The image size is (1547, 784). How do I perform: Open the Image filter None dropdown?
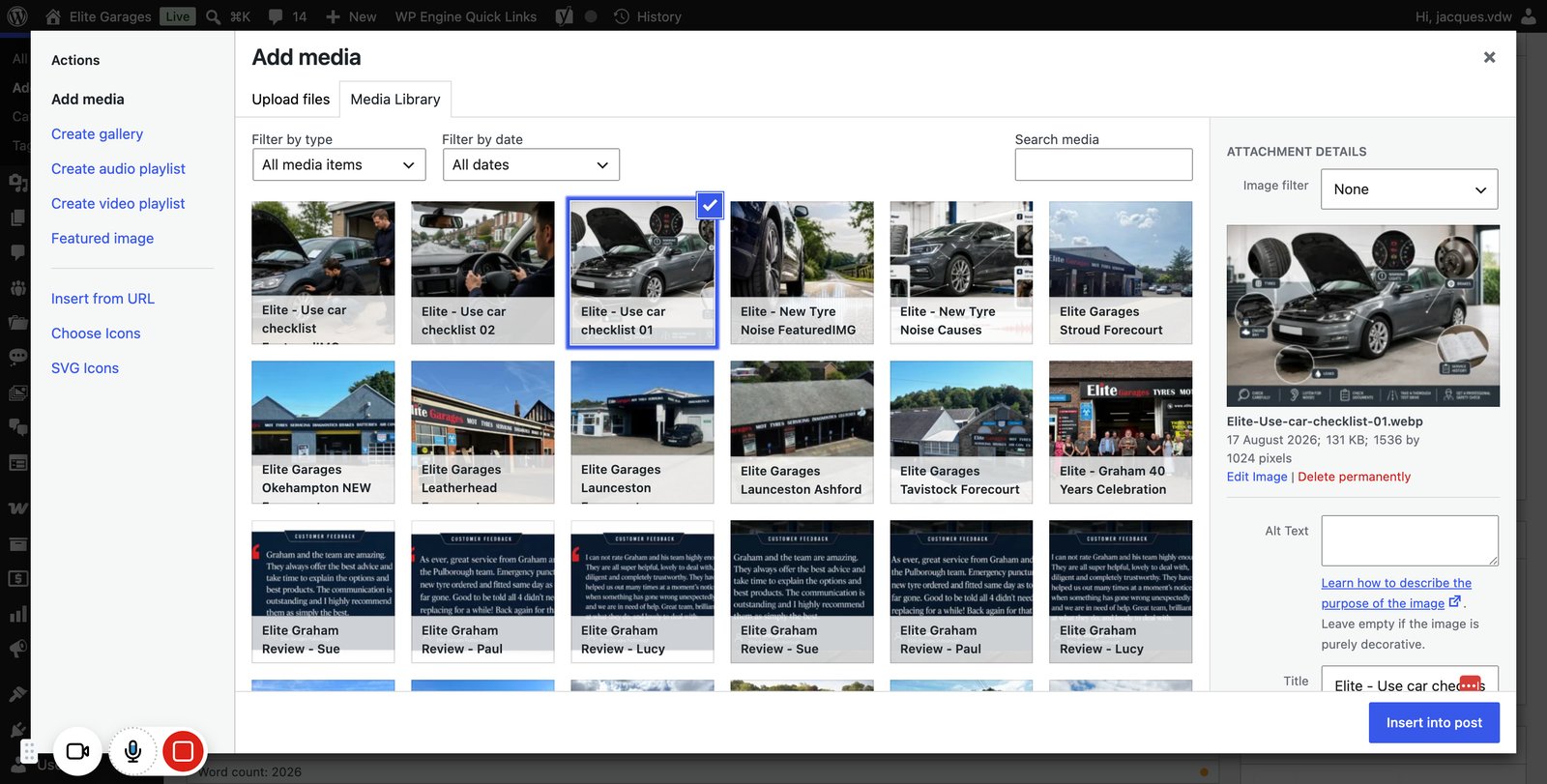coord(1409,189)
